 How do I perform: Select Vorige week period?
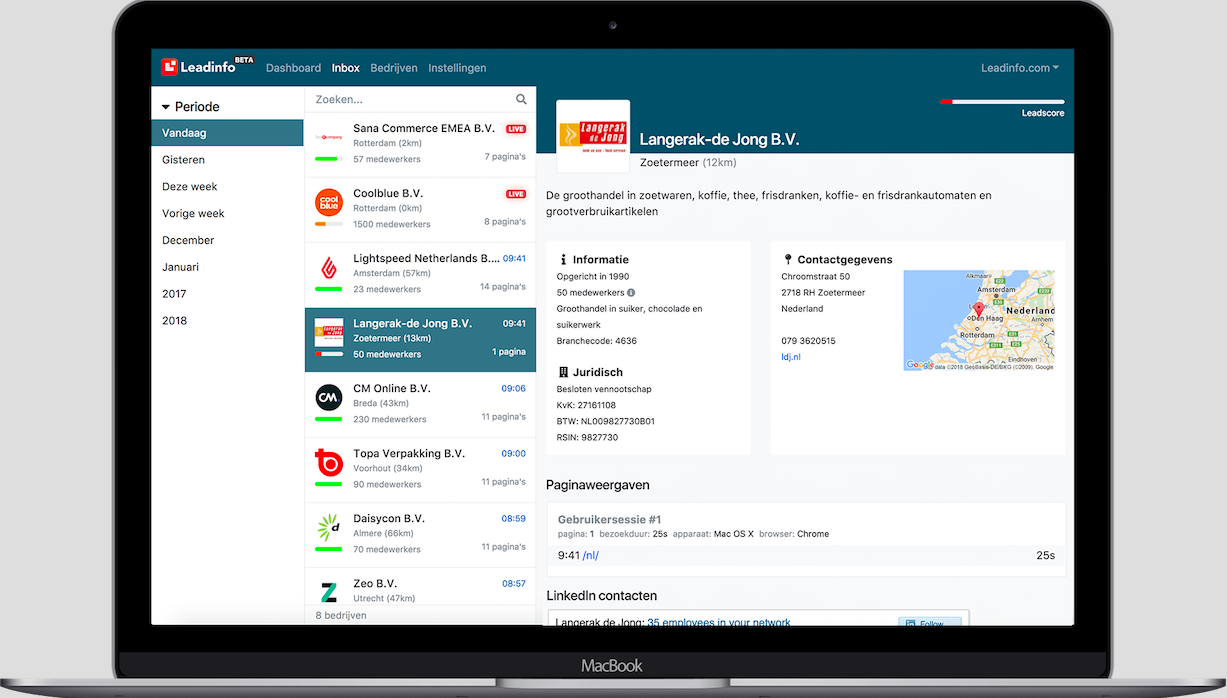coord(227,214)
